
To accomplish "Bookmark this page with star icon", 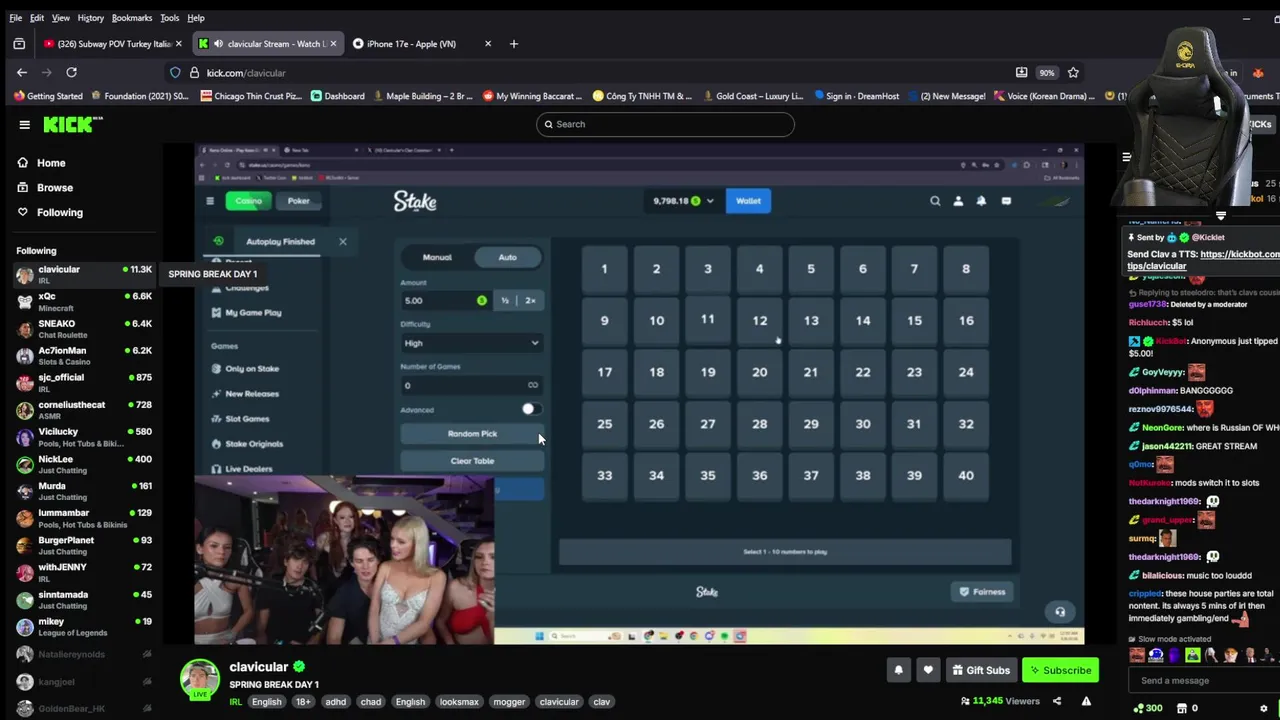I will pyautogui.click(x=1073, y=72).
